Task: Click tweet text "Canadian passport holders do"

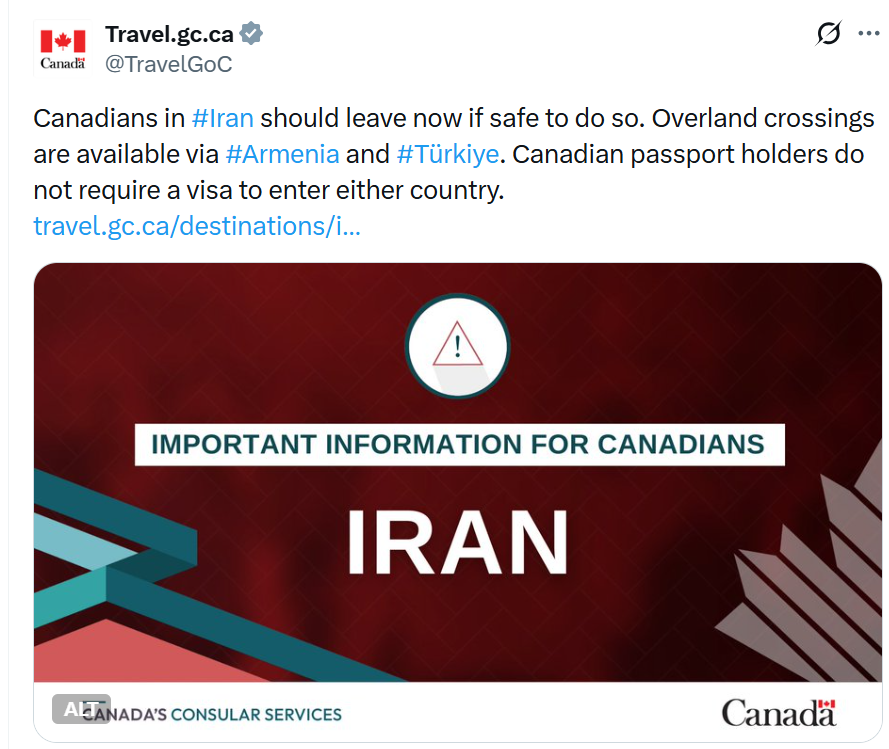Action: pos(688,155)
